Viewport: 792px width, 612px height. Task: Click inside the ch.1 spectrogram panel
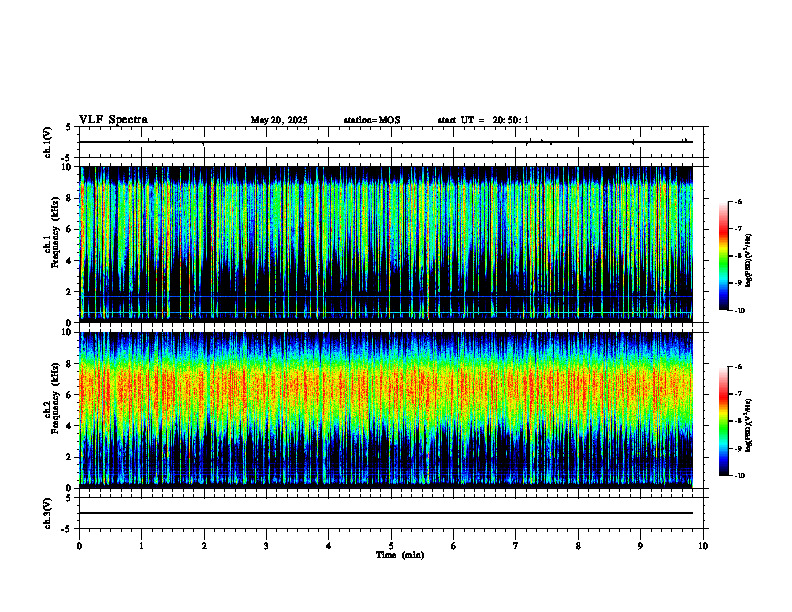tap(386, 244)
